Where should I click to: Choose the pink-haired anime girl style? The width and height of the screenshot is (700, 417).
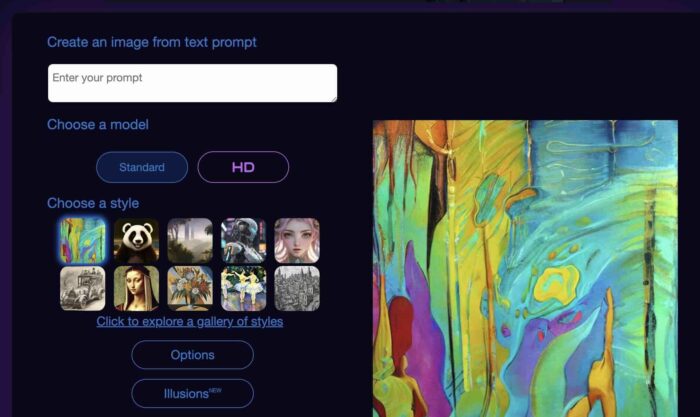click(297, 240)
